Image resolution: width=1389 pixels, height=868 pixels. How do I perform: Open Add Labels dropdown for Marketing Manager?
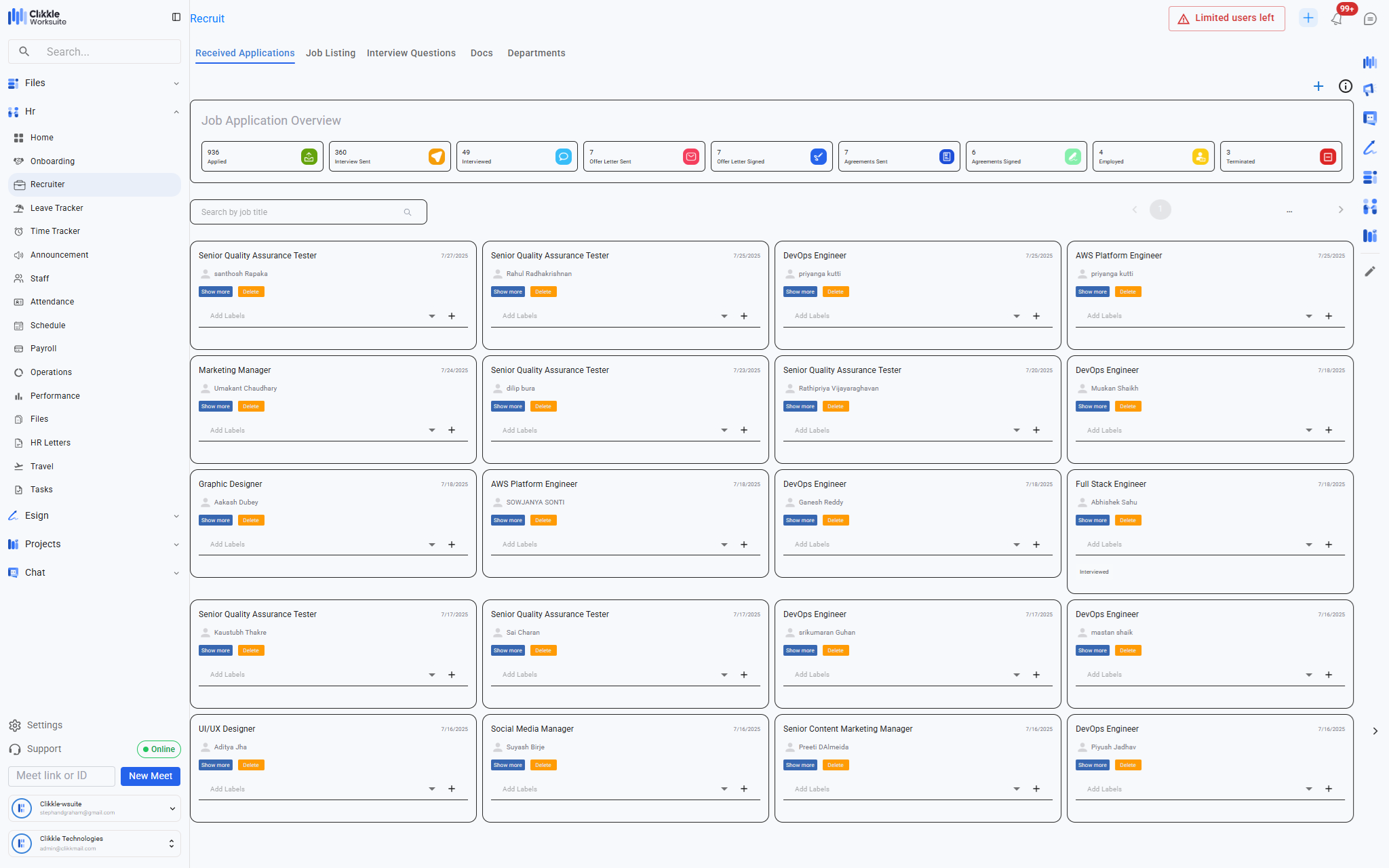(431, 431)
